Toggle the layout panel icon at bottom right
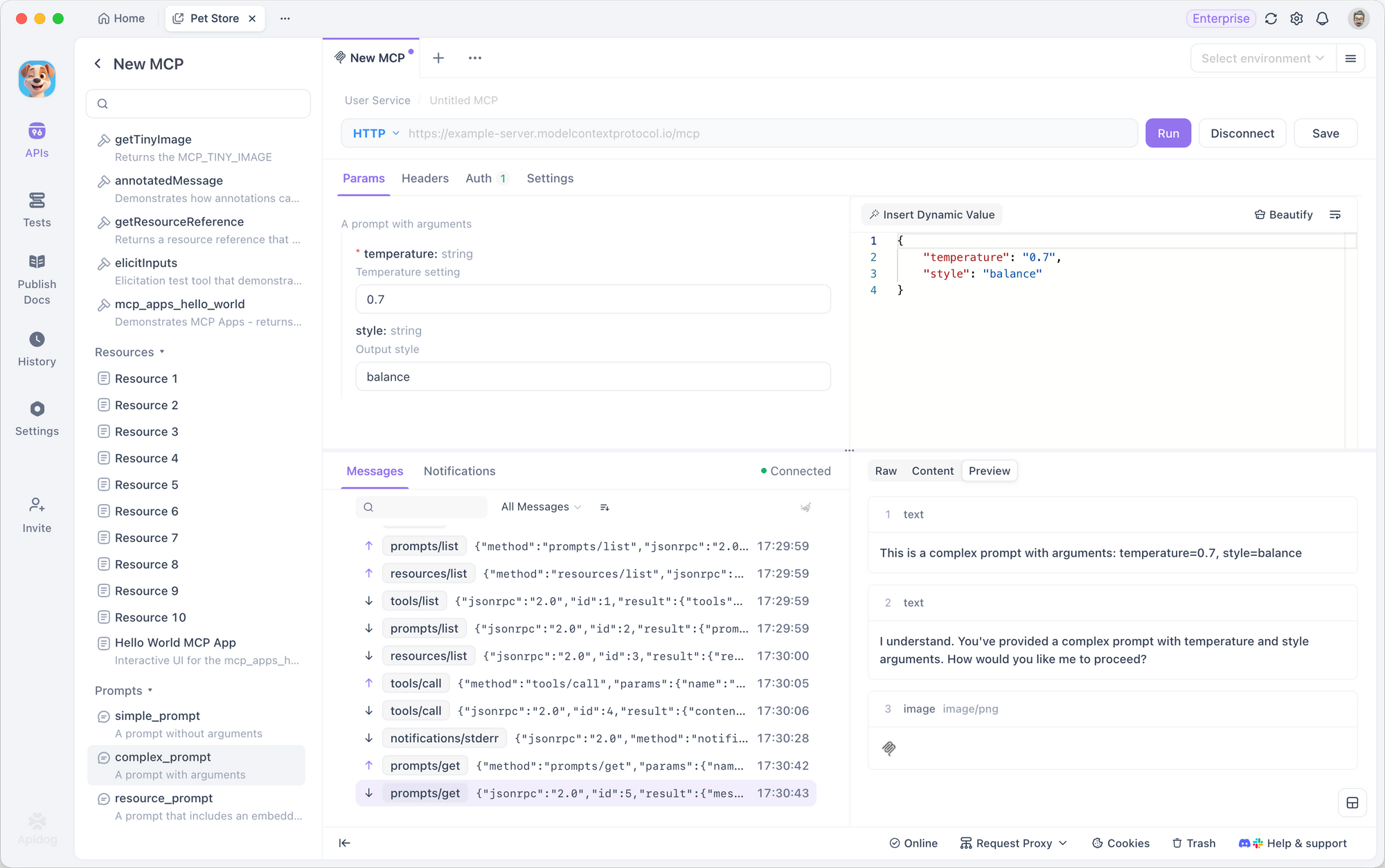This screenshot has height=868, width=1385. coord(1352,803)
